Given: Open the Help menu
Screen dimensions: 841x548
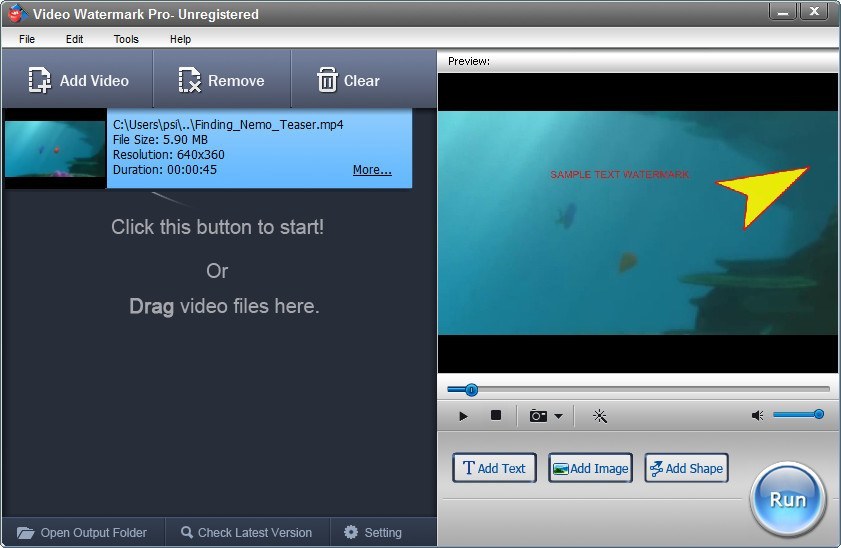Looking at the screenshot, I should (180, 39).
